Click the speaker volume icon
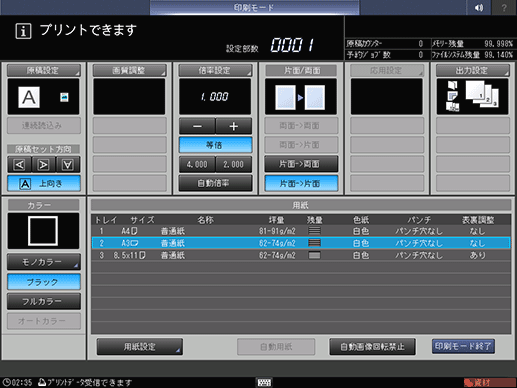This screenshot has height=388, width=517. coord(478,8)
